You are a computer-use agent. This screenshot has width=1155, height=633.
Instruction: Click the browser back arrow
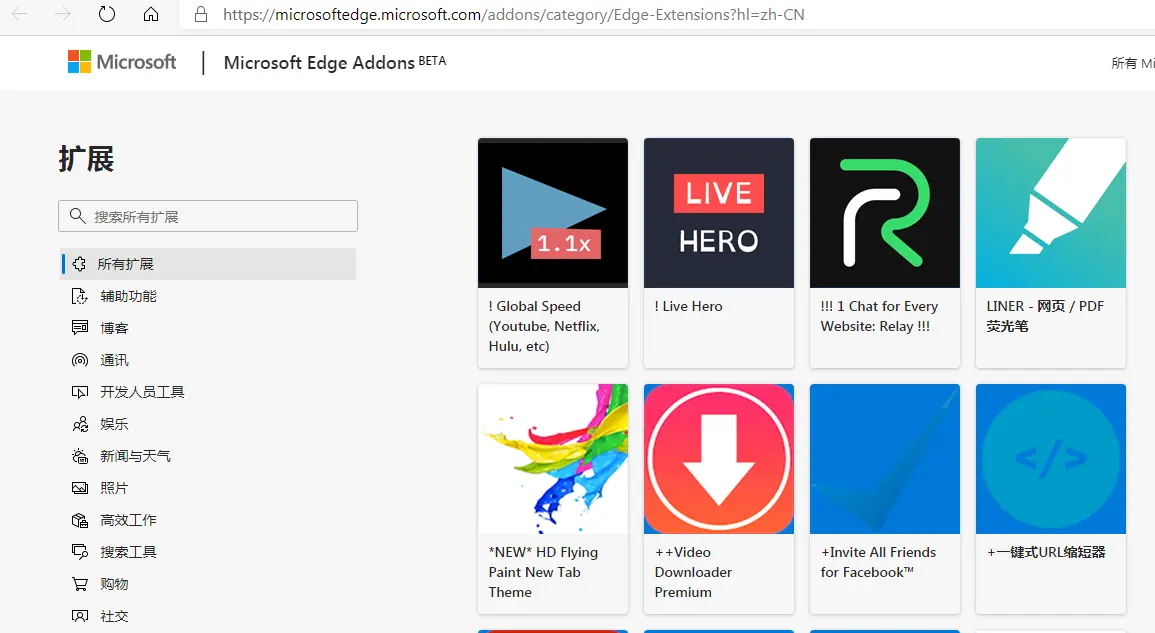pos(19,14)
